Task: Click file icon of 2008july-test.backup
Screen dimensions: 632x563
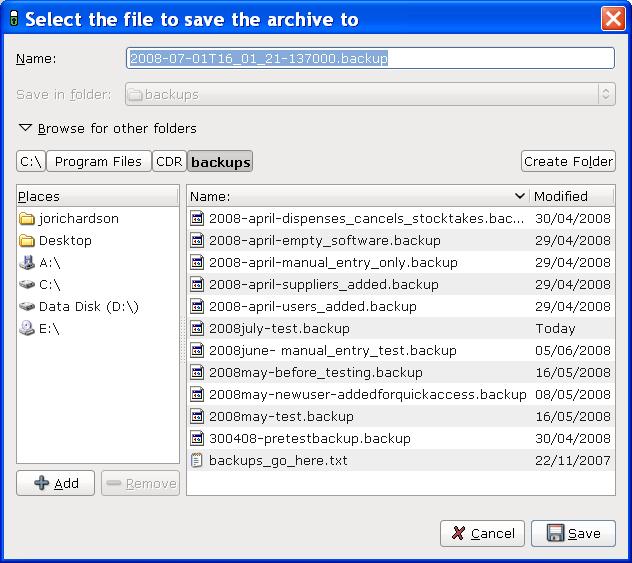Action: (197, 328)
